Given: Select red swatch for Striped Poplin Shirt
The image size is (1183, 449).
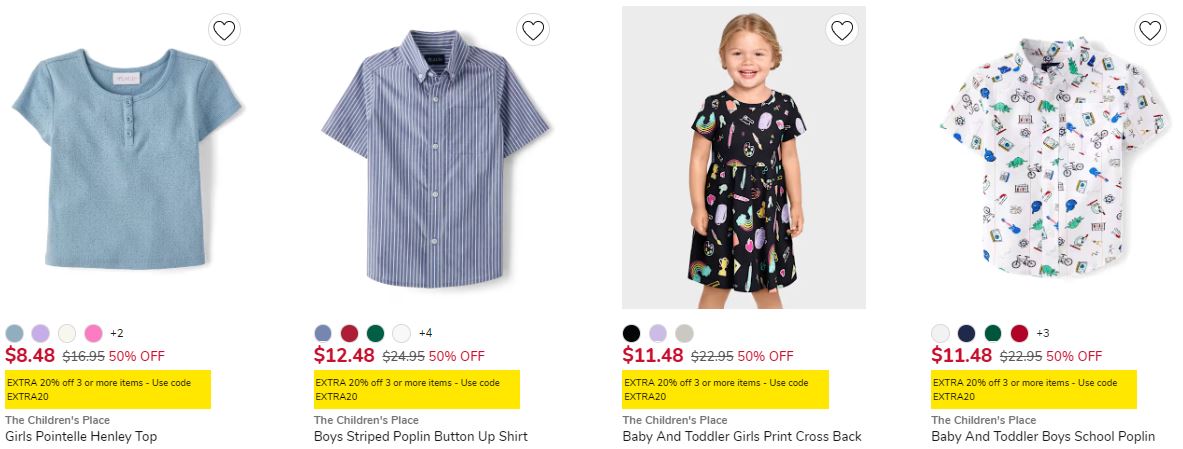Looking at the screenshot, I should tap(349, 333).
